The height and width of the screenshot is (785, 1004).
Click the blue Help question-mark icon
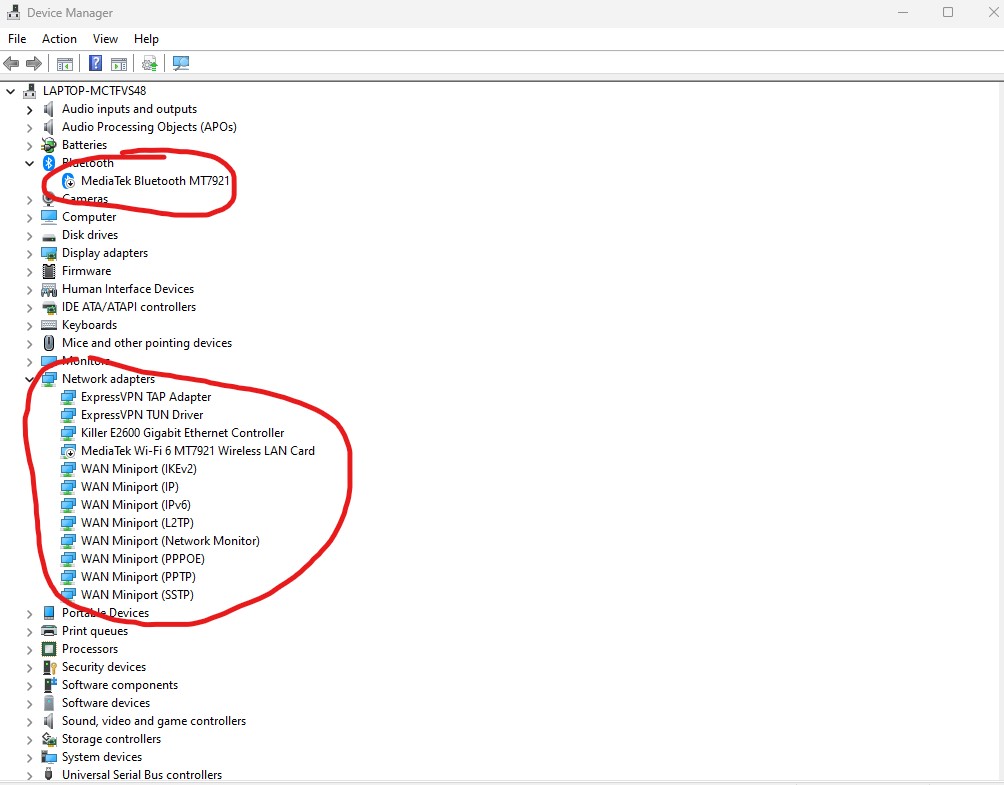click(95, 63)
